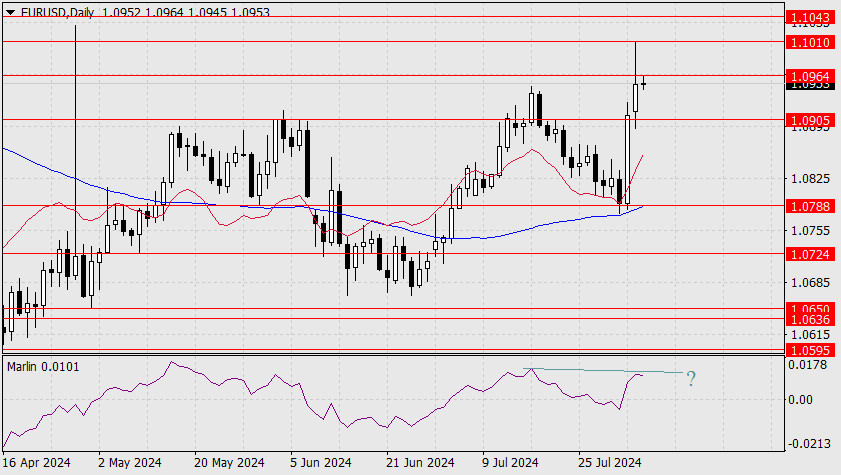Select the 1.0636 price level label

pos(810,320)
